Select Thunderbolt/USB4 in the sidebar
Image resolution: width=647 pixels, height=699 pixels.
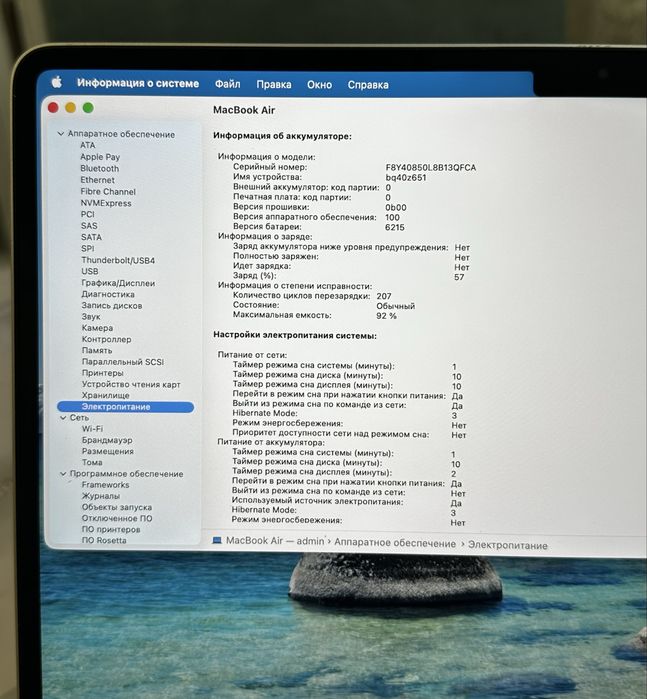(118, 260)
